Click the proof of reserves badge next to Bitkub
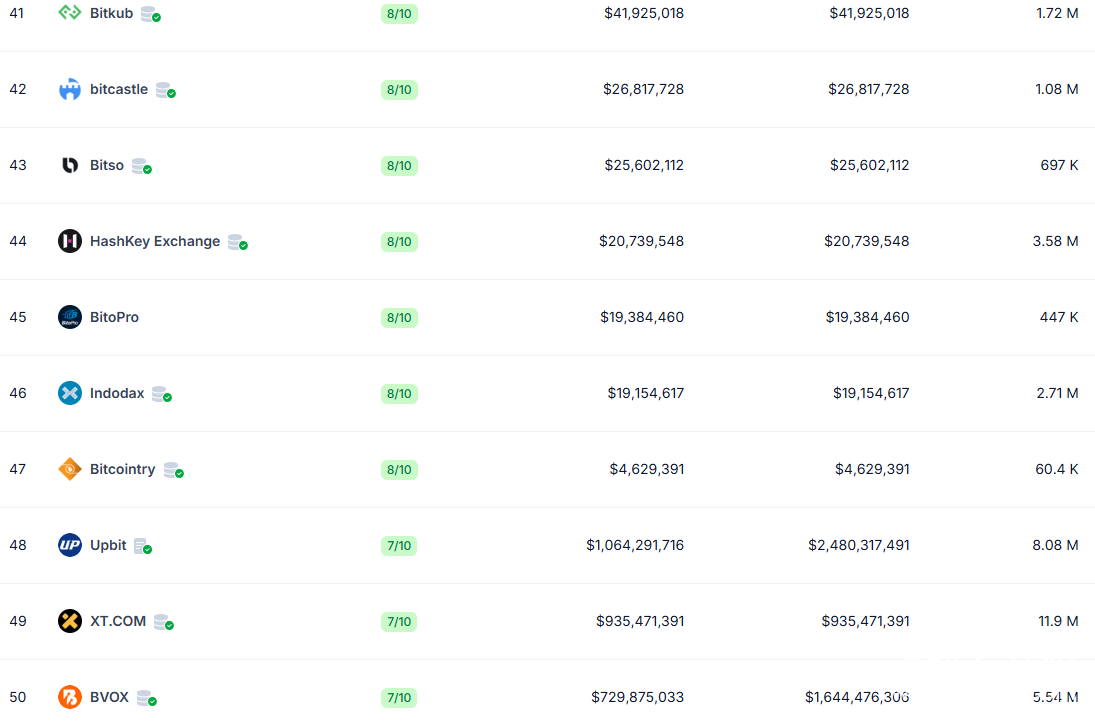The width and height of the screenshot is (1095, 721). click(151, 14)
